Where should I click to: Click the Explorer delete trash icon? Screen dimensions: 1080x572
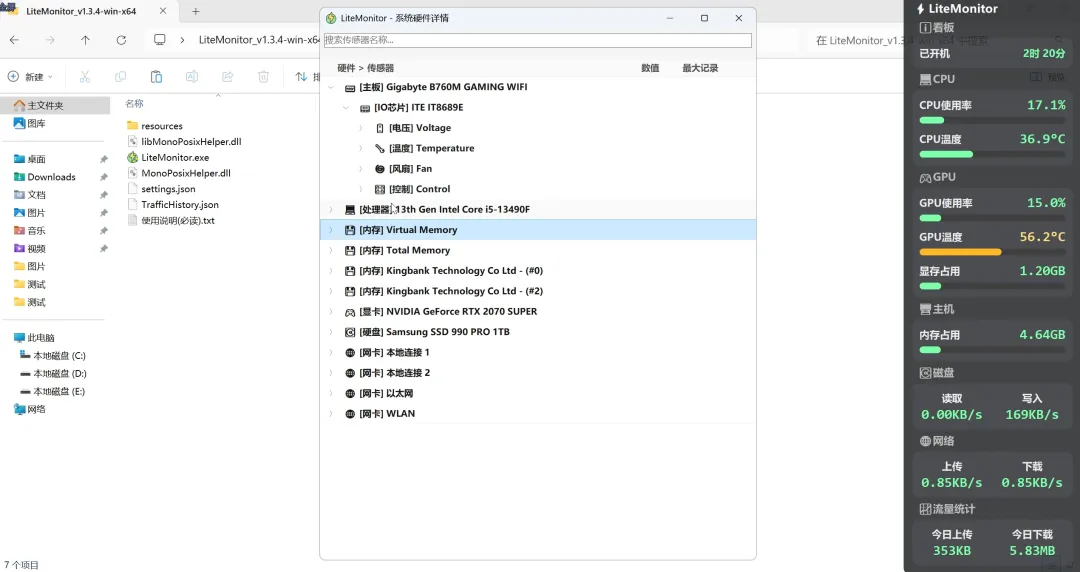coord(263,76)
